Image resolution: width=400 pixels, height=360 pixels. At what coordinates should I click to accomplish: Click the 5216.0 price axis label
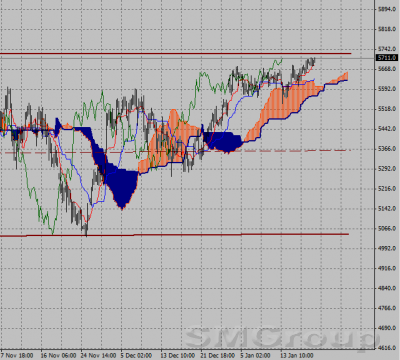click(x=387, y=189)
